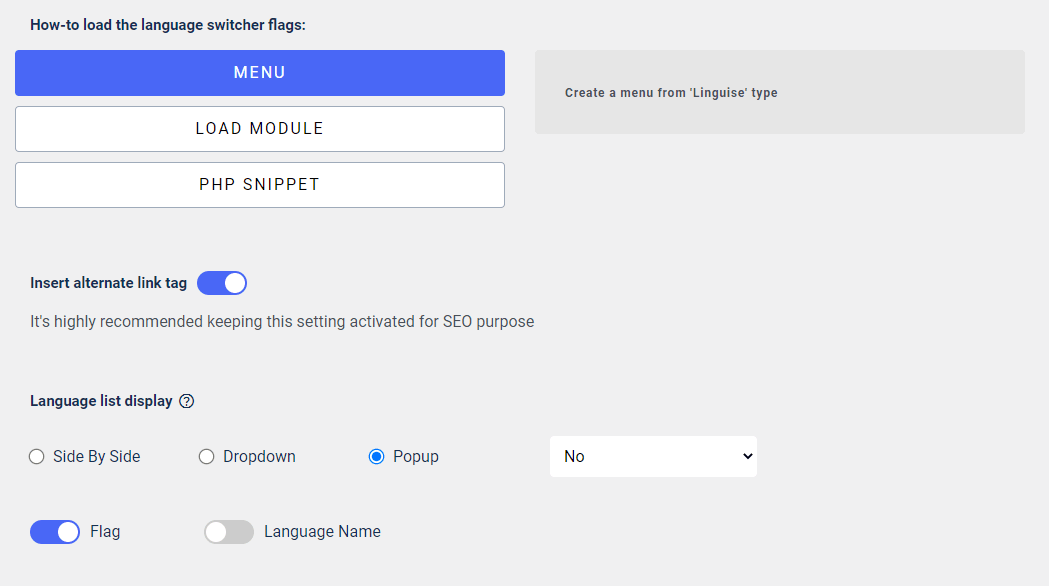Turn off the Flag switch
Screen dimensions: 1049x586
pos(55,532)
